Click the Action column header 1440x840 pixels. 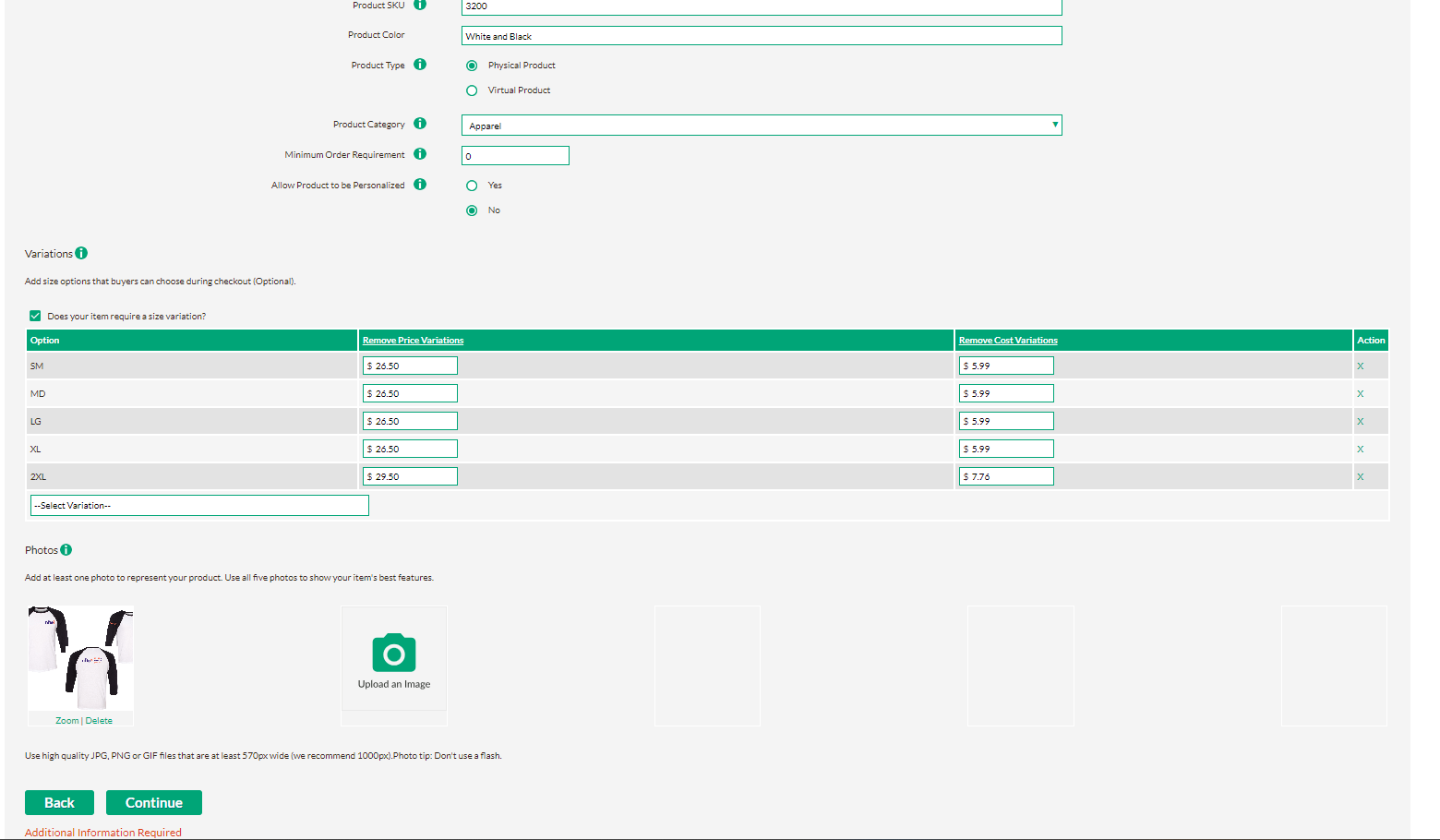pos(1371,341)
